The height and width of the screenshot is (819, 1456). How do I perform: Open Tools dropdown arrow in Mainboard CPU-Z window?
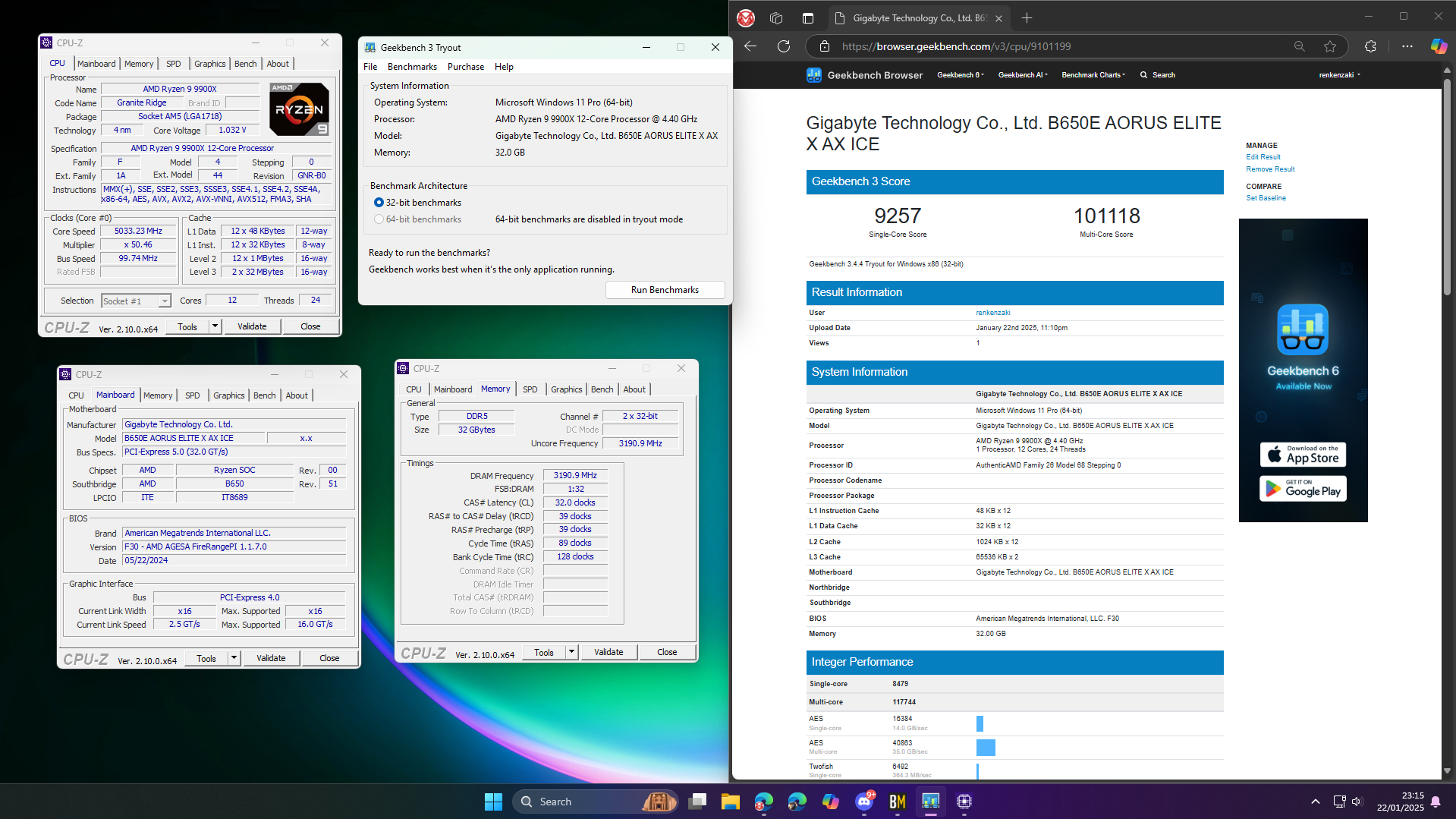click(234, 658)
